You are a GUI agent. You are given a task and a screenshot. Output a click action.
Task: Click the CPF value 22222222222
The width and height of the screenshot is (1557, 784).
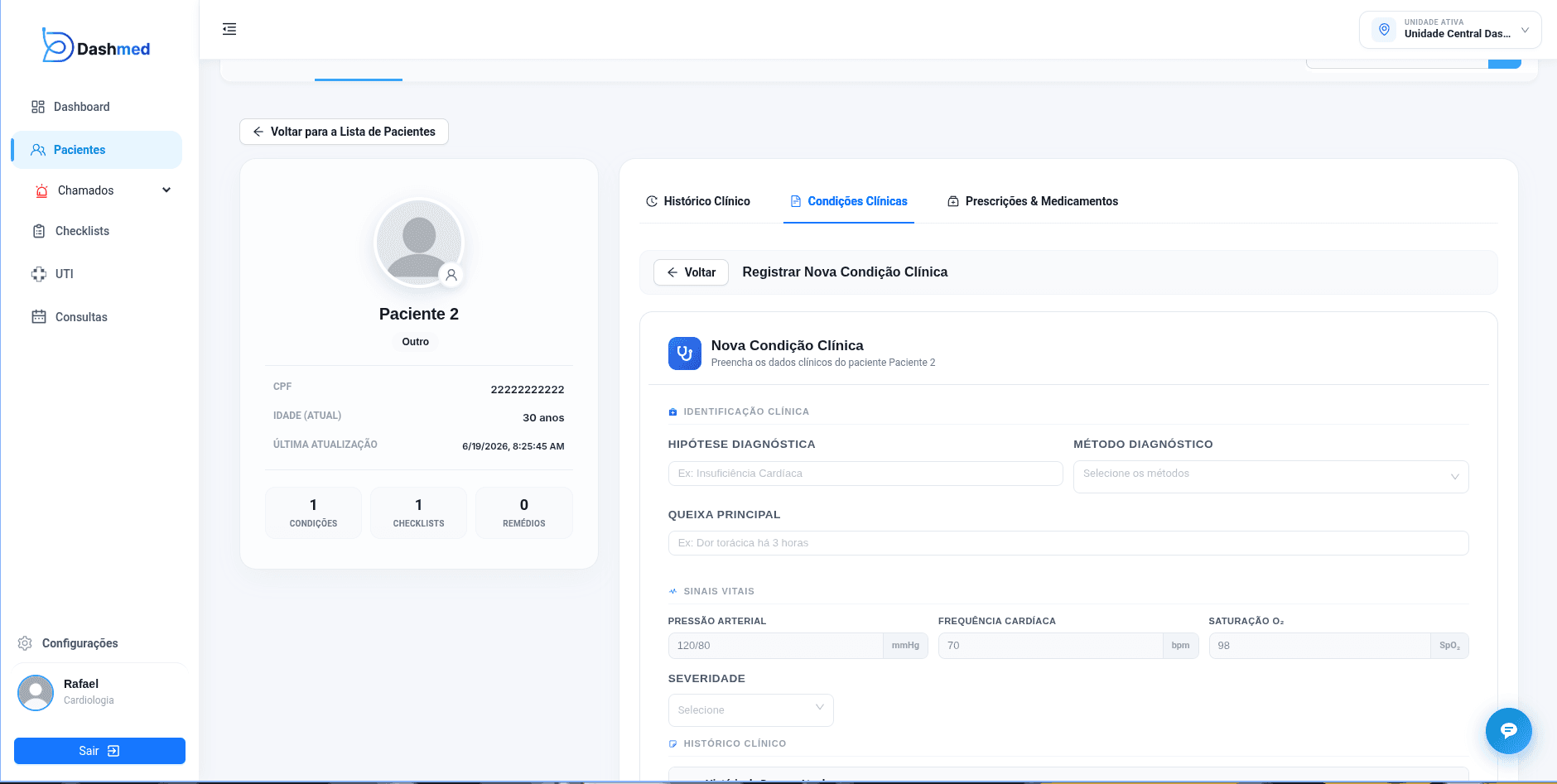click(528, 389)
